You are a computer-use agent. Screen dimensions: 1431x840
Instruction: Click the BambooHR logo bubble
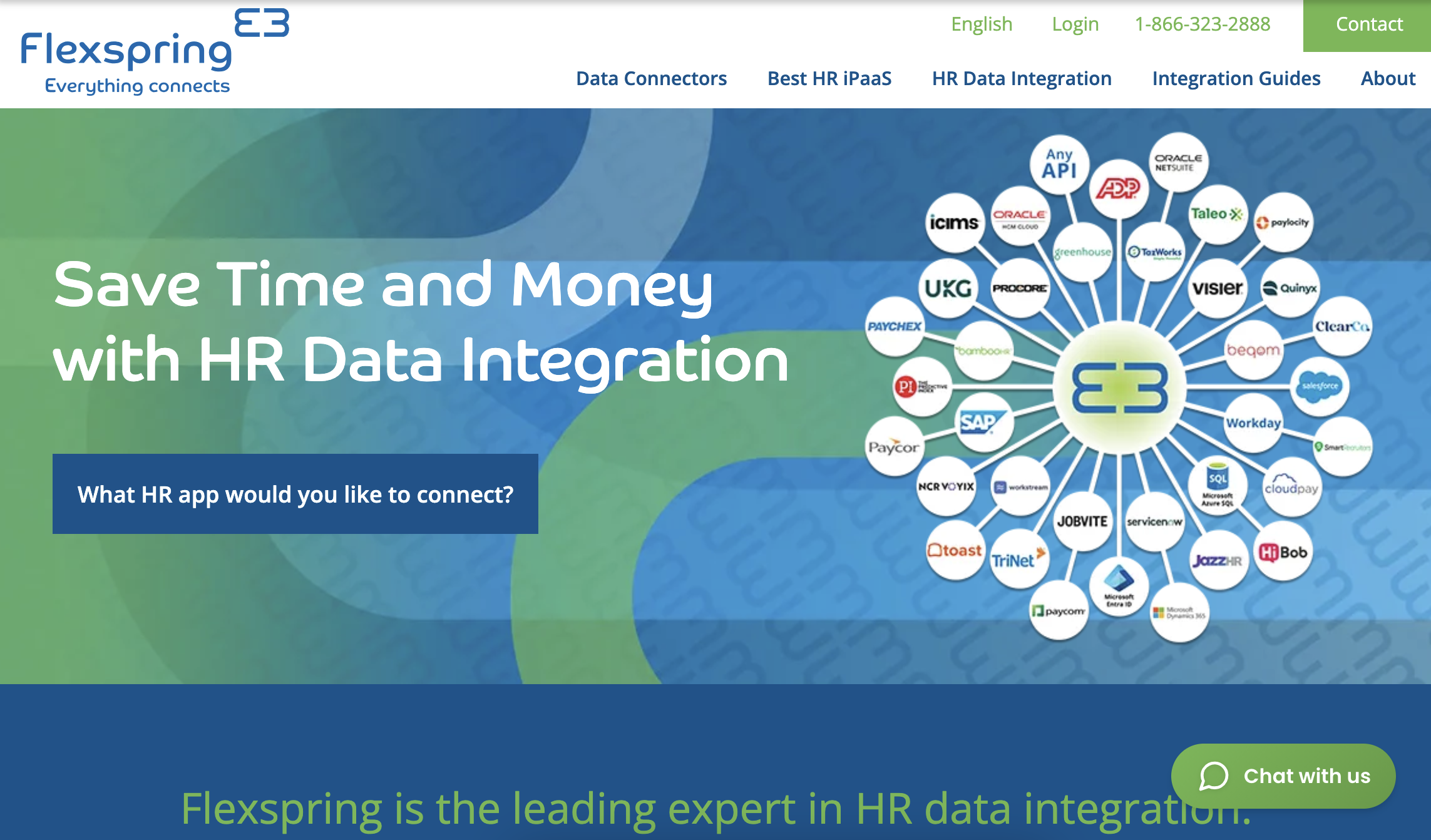click(983, 351)
